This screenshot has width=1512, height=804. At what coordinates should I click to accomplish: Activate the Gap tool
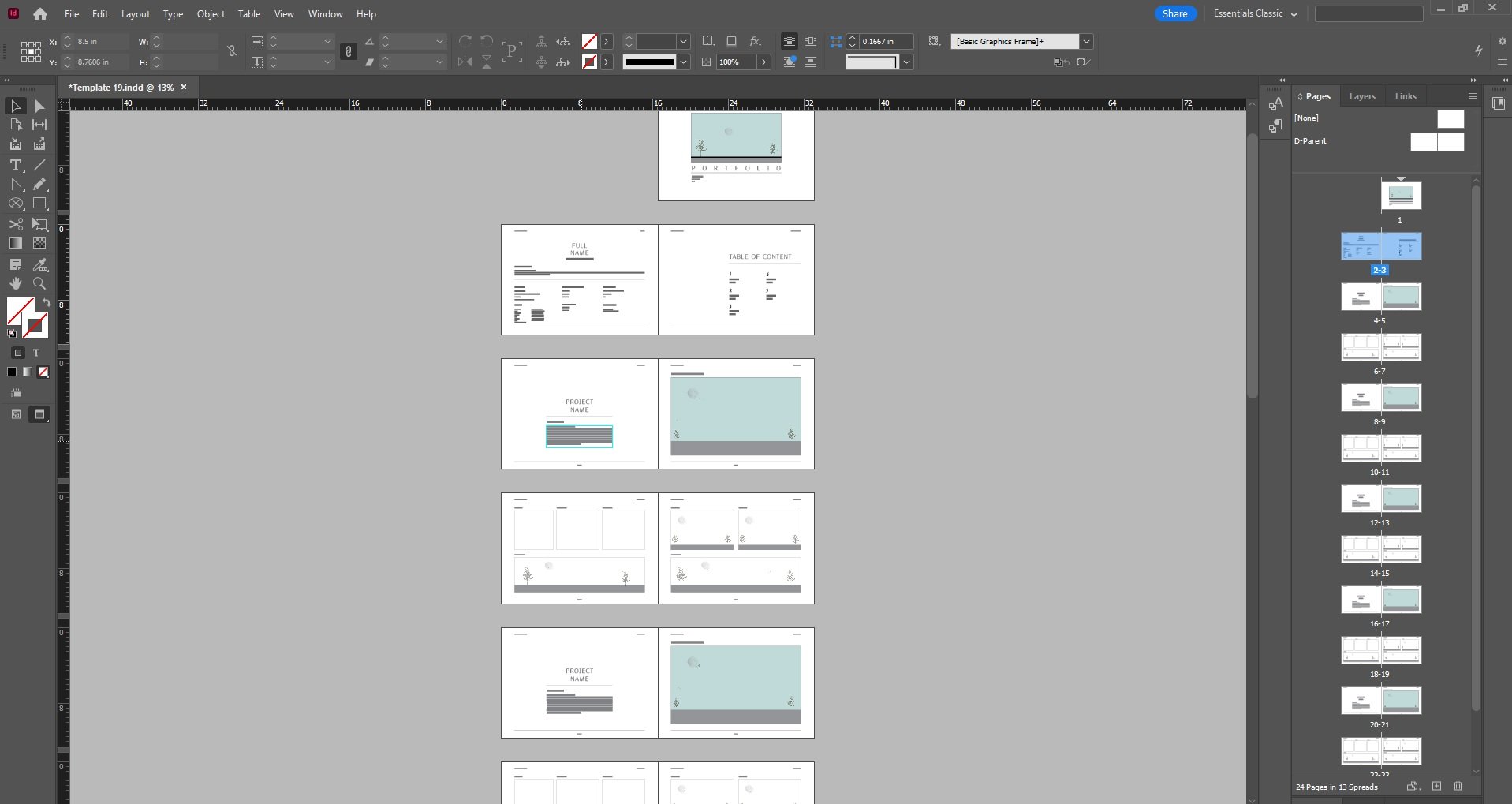click(39, 125)
